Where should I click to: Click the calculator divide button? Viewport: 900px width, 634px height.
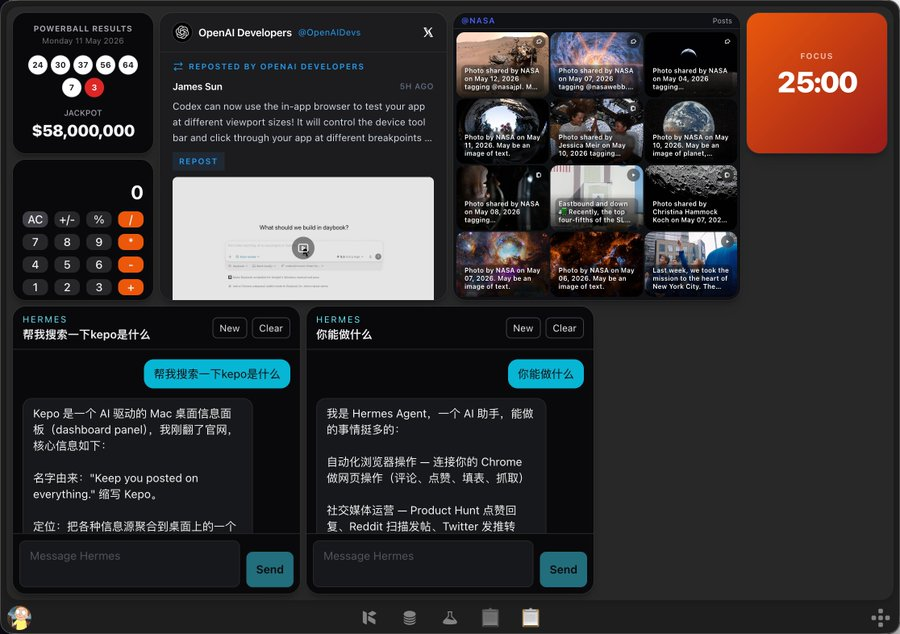click(x=131, y=220)
